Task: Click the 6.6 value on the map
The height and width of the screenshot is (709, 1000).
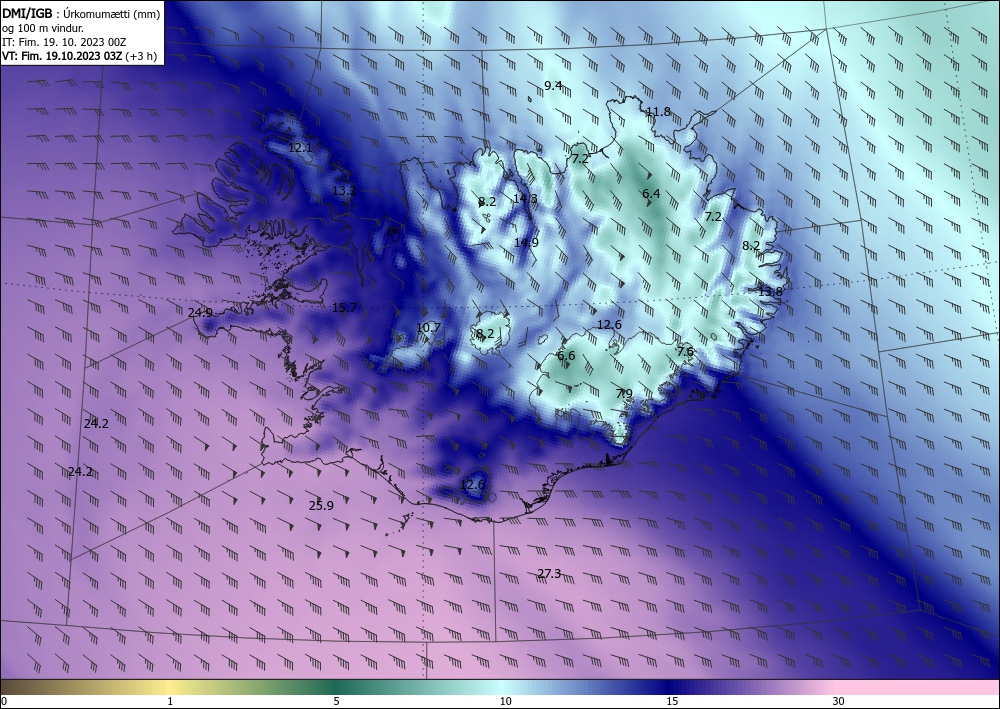Action: click(566, 356)
